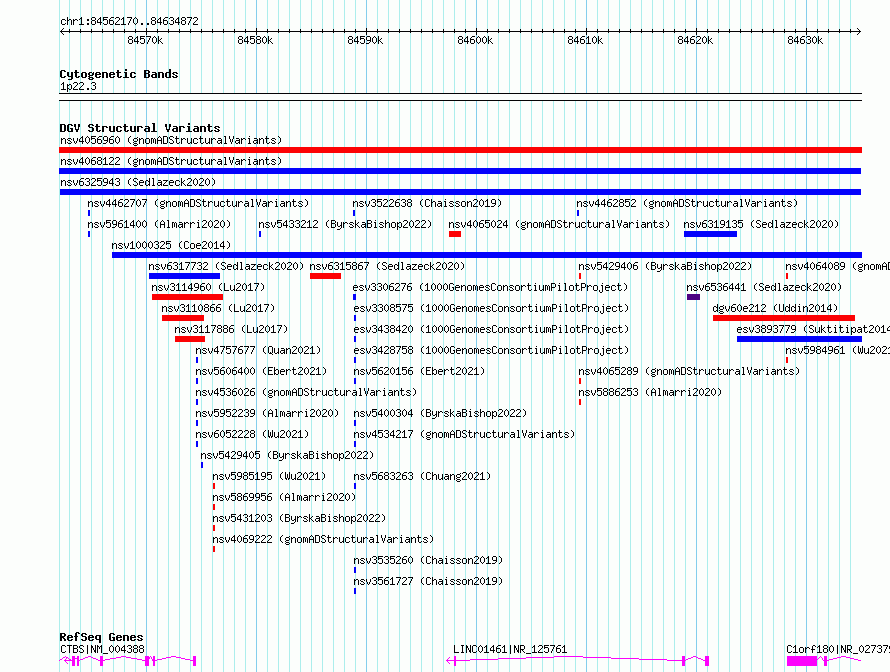Screen dimensions: 890x672
Task: Click the nsv3110866 Lu2017 red bar
Action: (183, 318)
